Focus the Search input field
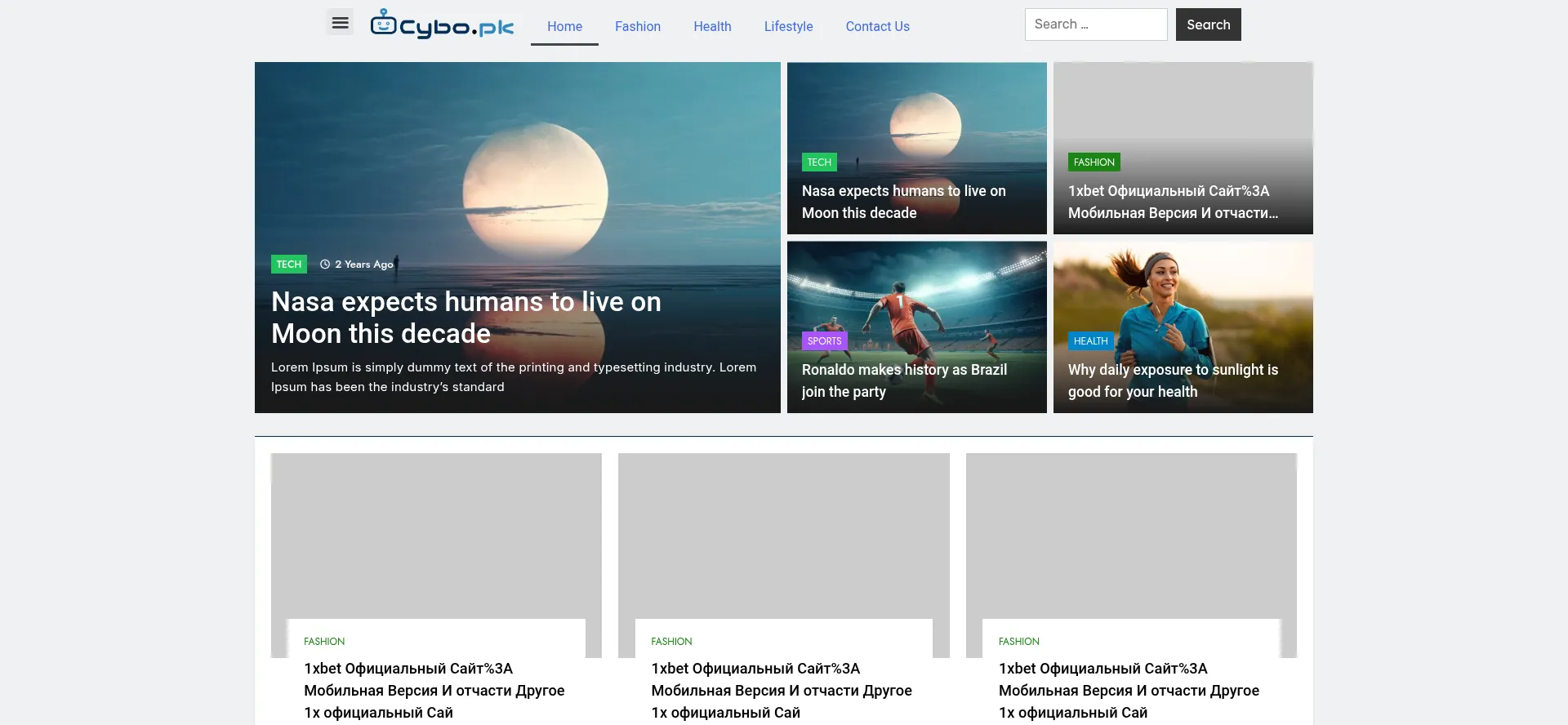Screen dimensions: 1568x725 pos(1095,24)
